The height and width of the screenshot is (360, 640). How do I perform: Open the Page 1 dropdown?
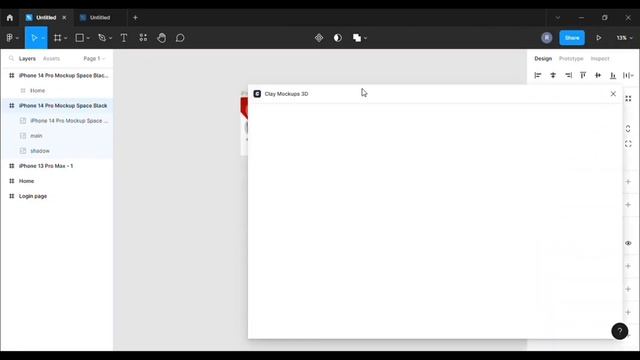(x=94, y=59)
